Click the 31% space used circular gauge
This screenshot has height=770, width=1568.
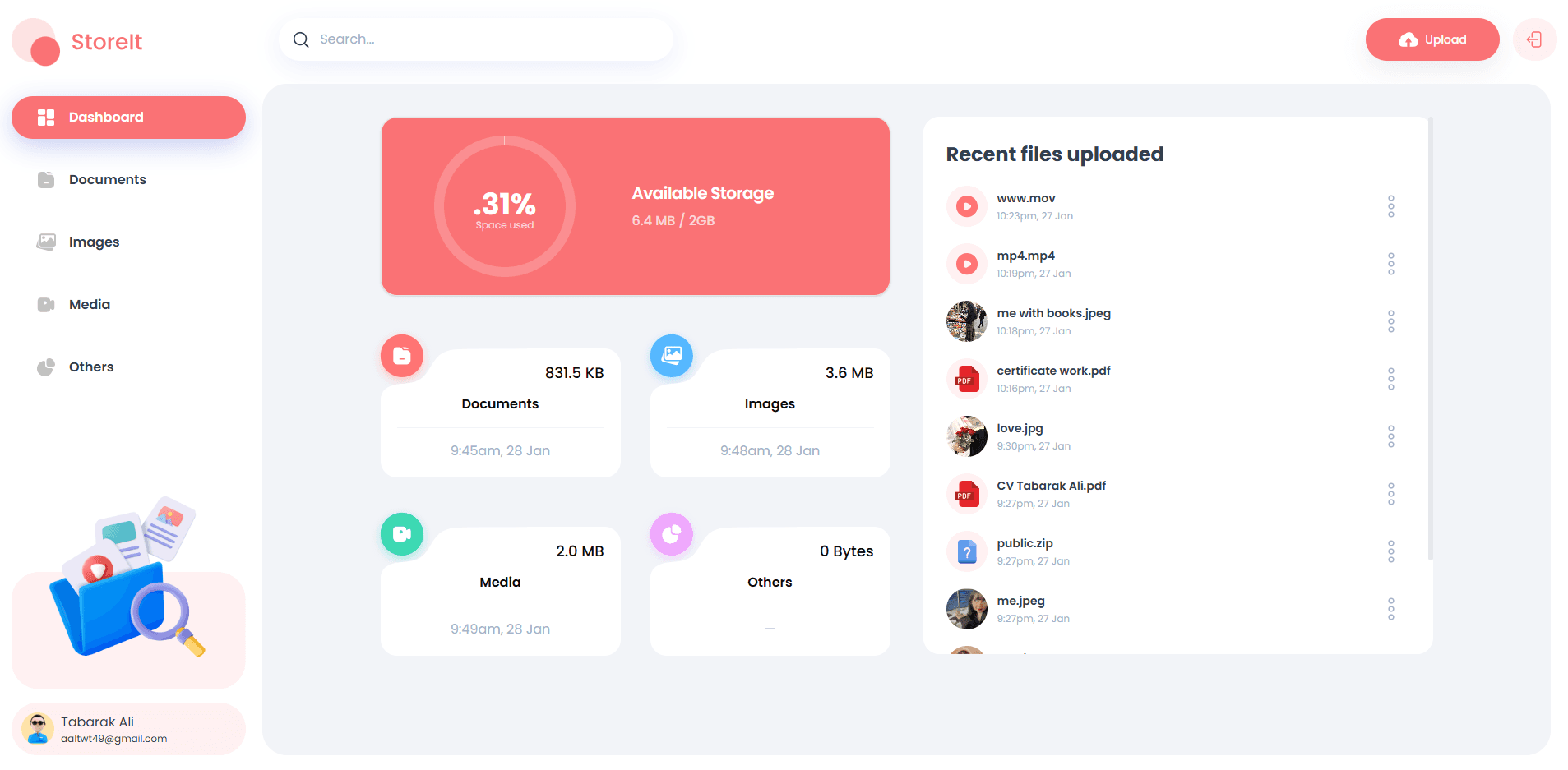(505, 206)
